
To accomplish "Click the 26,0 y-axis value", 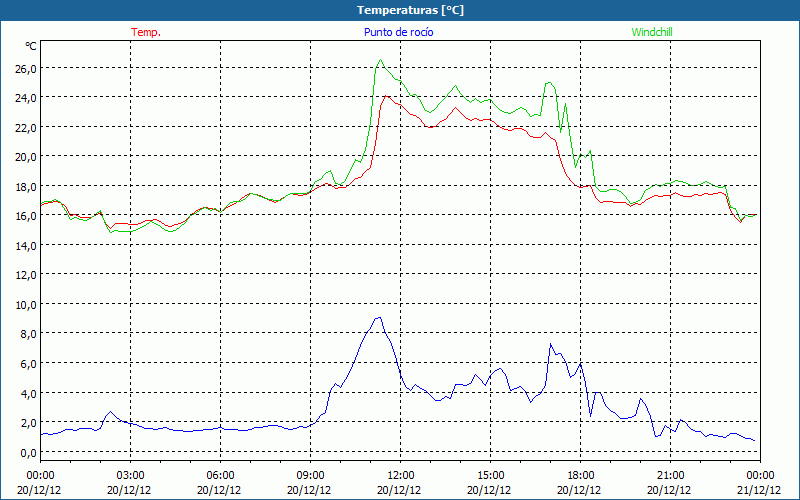I will click(x=25, y=68).
